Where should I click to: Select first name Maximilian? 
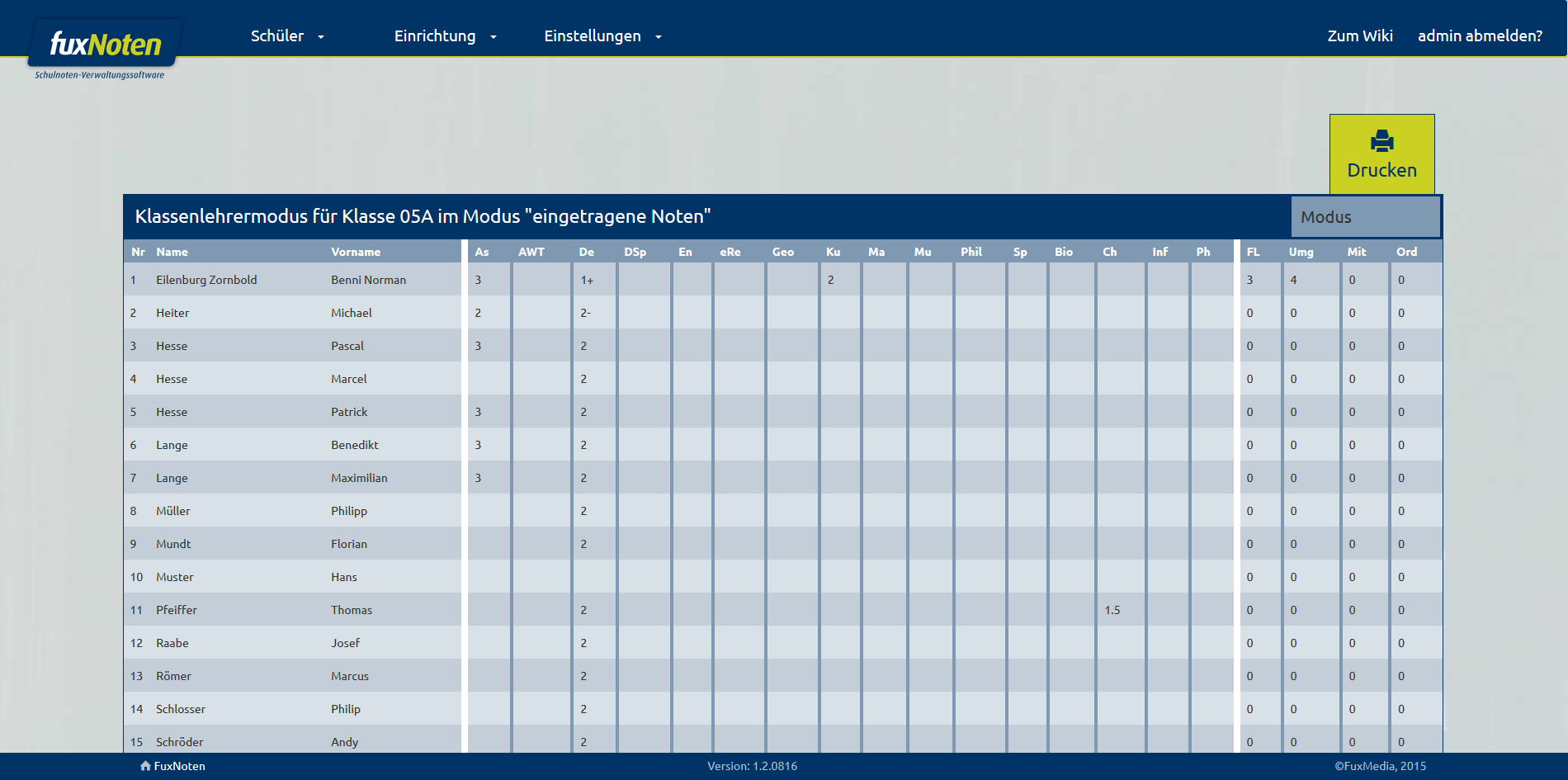click(359, 478)
